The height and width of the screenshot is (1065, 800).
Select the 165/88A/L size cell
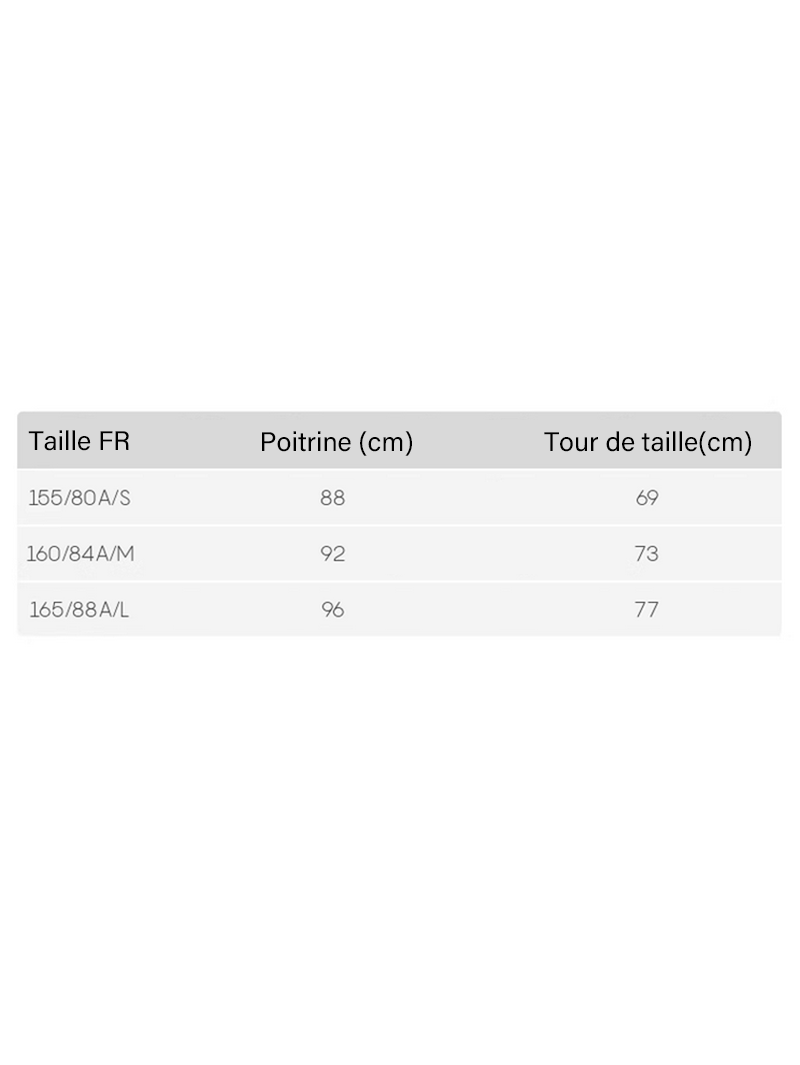click(x=80, y=610)
